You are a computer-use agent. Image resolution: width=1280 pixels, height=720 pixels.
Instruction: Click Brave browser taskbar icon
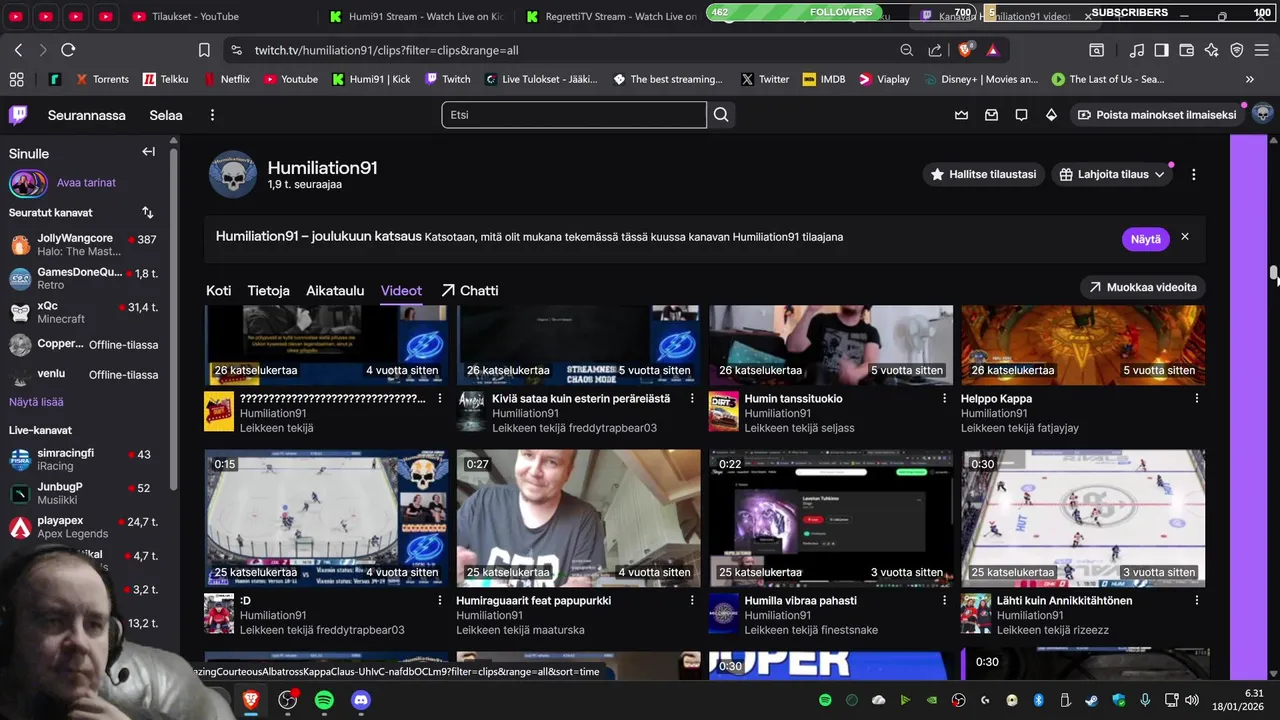251,700
